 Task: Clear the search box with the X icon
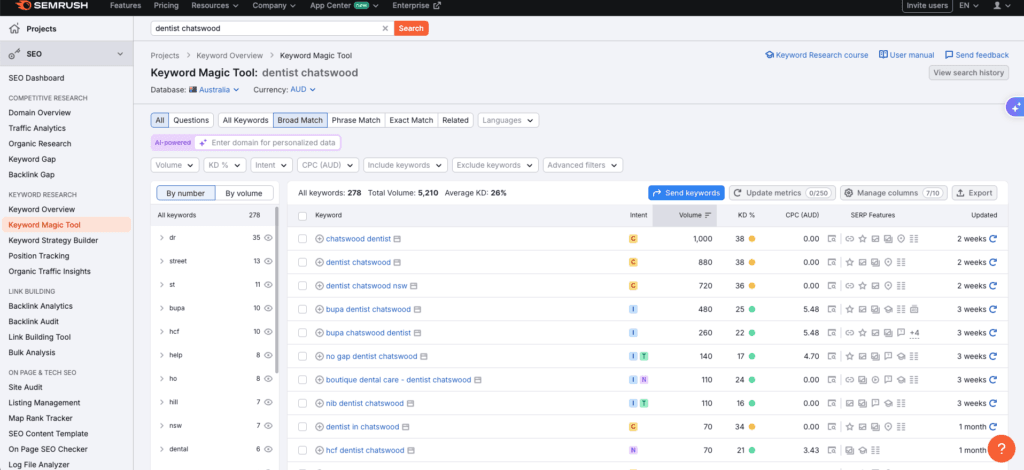[x=385, y=29]
